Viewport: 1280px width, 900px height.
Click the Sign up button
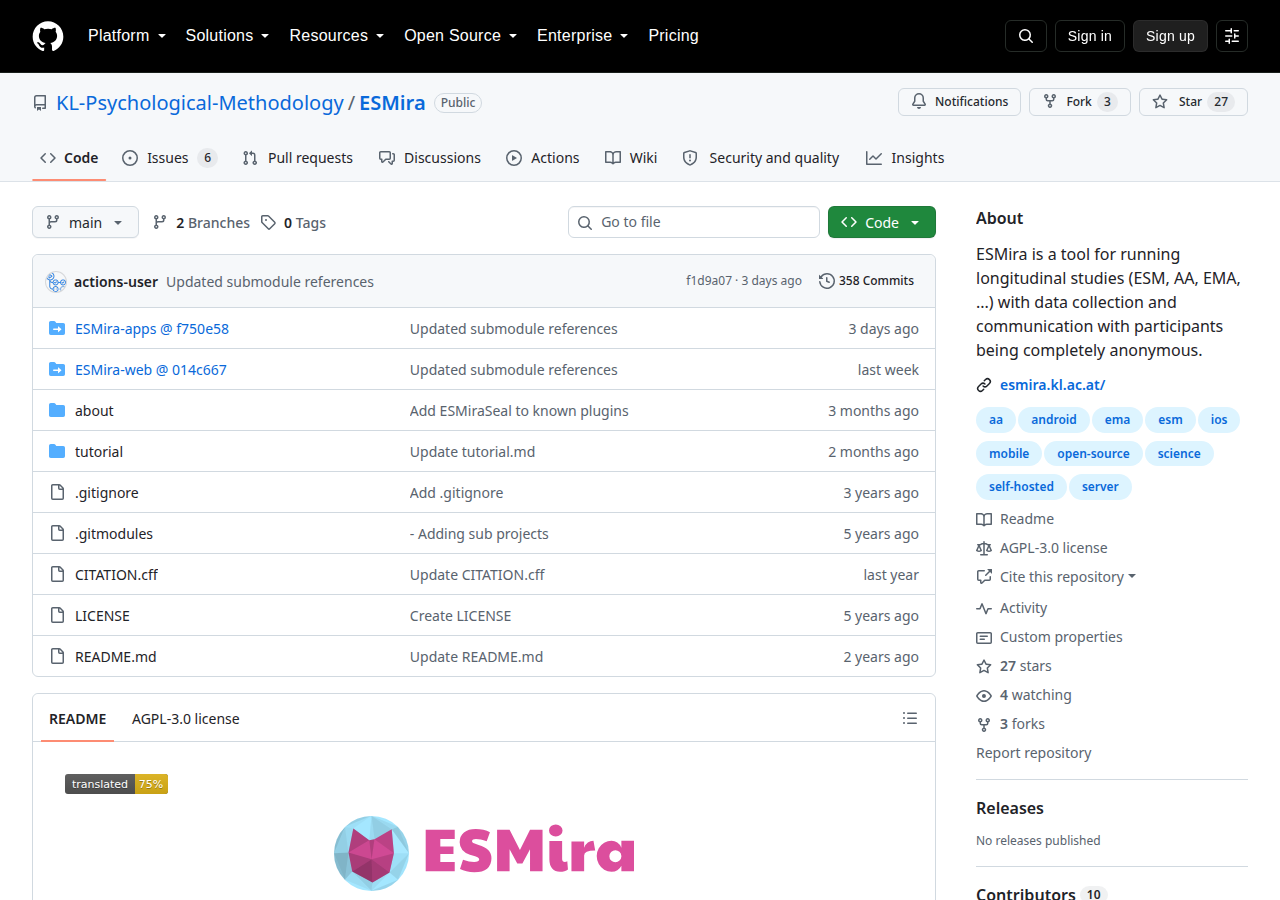[1170, 36]
